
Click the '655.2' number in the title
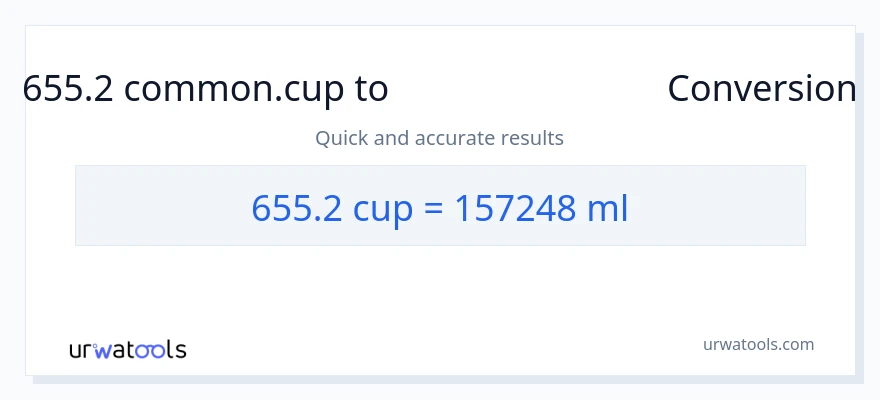click(x=68, y=89)
